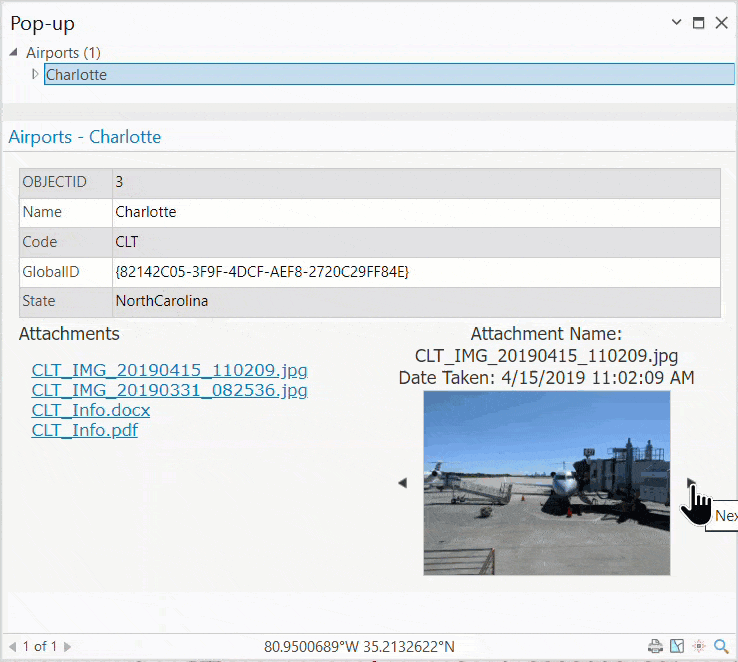Select the Airports (1) tree label

[64, 53]
